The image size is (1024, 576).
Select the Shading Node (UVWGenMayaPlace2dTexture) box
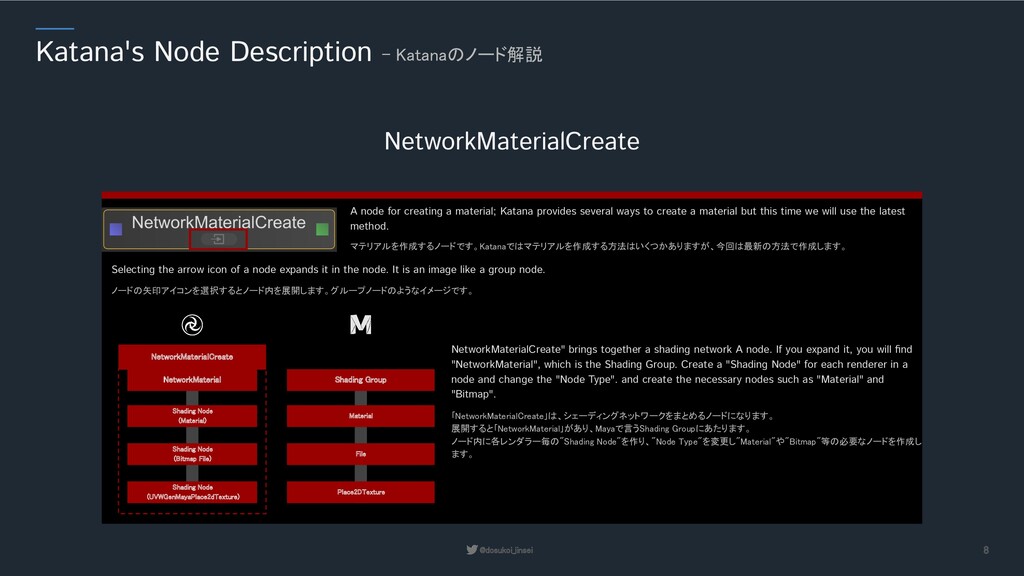[192, 492]
